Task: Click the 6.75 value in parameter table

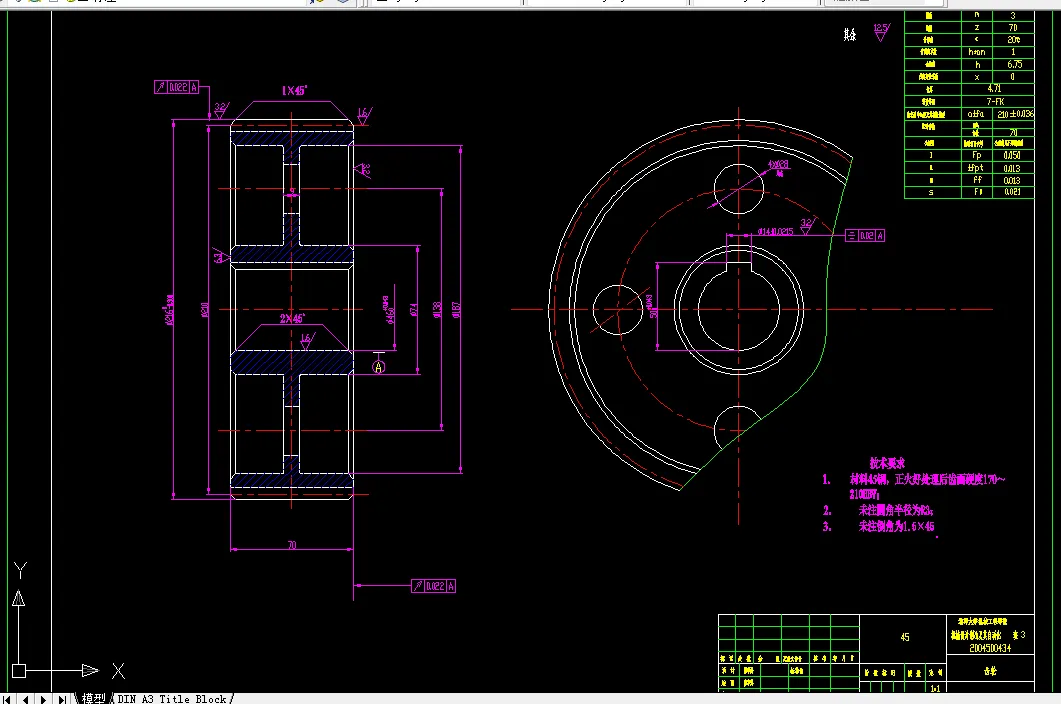Action: tap(1013, 64)
